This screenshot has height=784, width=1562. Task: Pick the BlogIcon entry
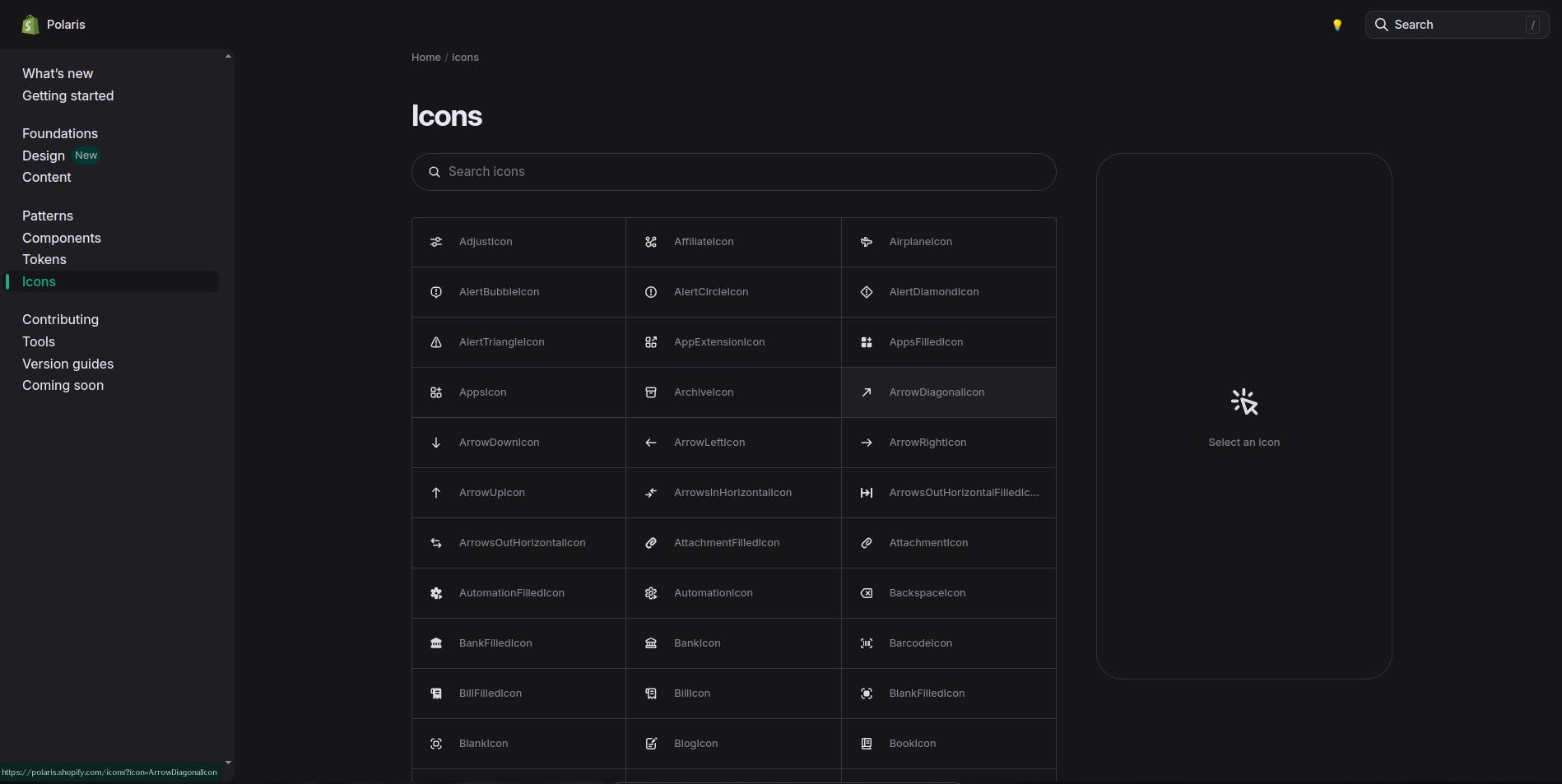point(733,744)
